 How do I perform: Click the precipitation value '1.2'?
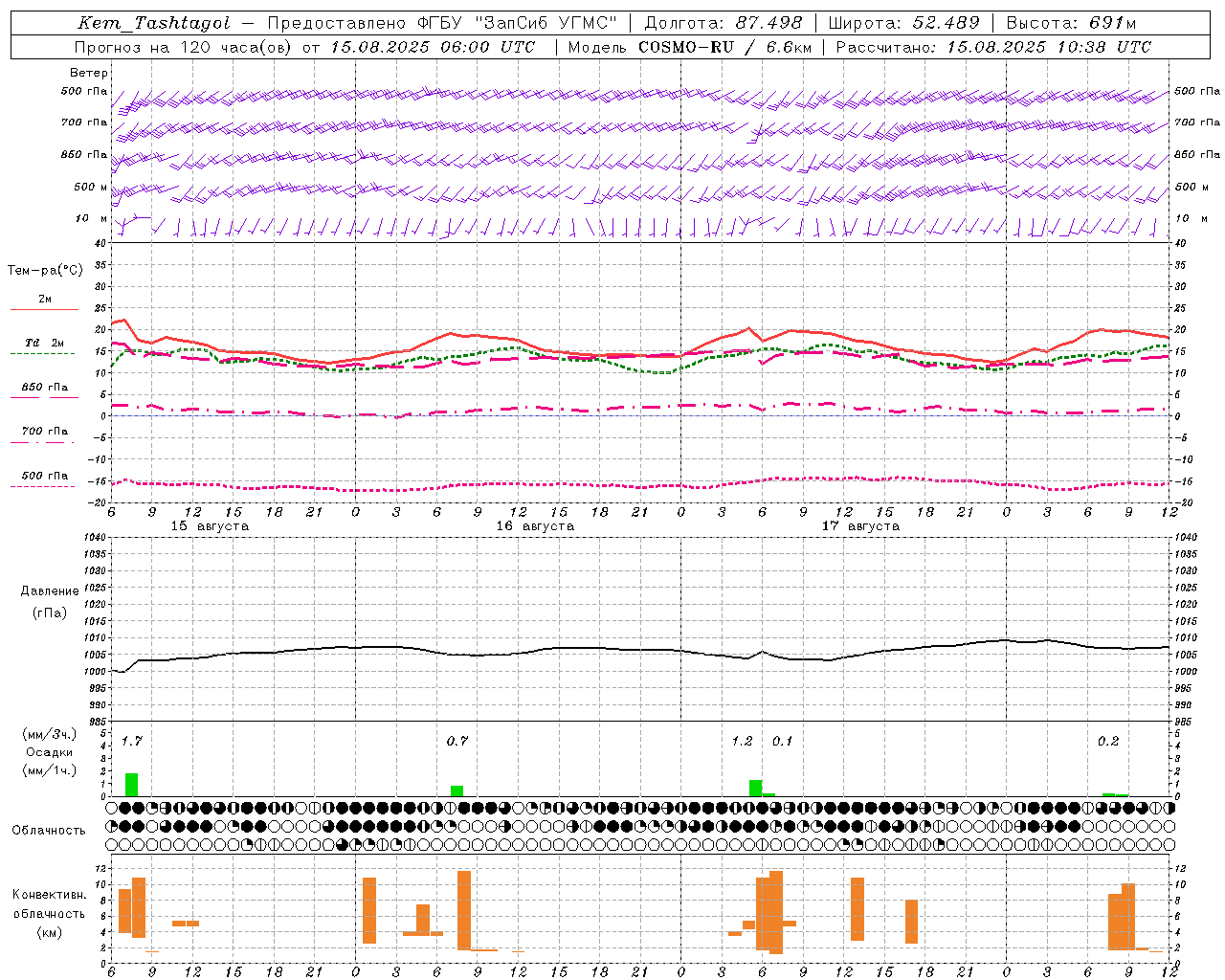coord(742,742)
